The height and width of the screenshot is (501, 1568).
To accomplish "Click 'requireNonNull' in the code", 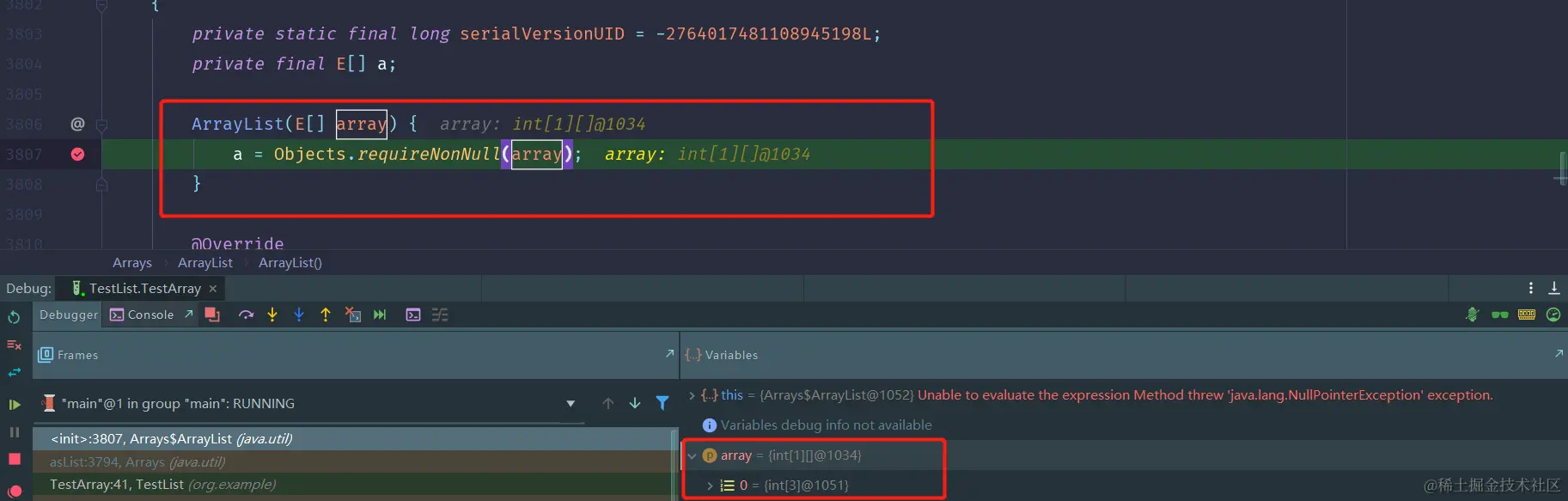I will point(429,154).
